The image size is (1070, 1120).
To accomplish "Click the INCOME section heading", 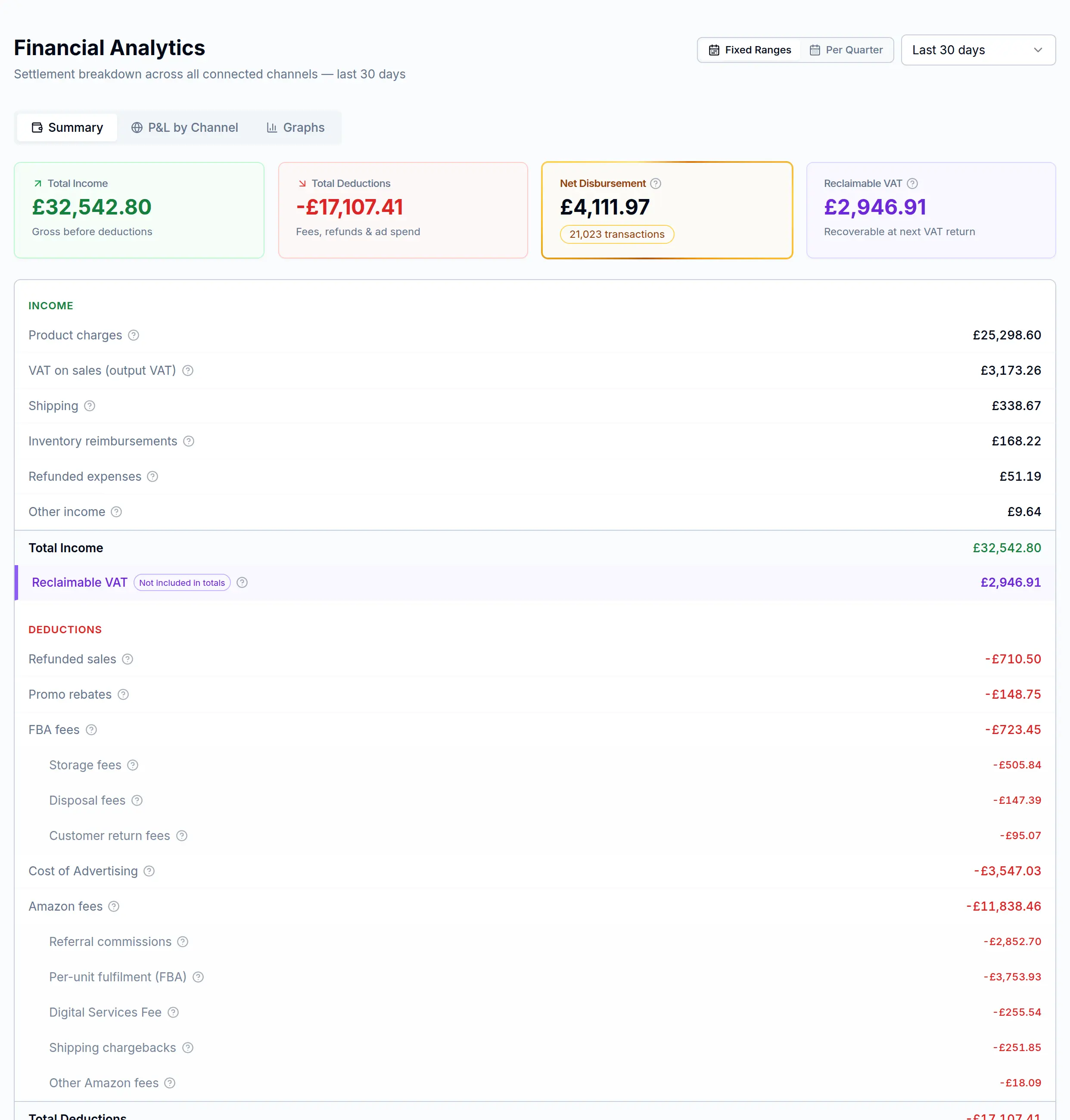I will [51, 306].
